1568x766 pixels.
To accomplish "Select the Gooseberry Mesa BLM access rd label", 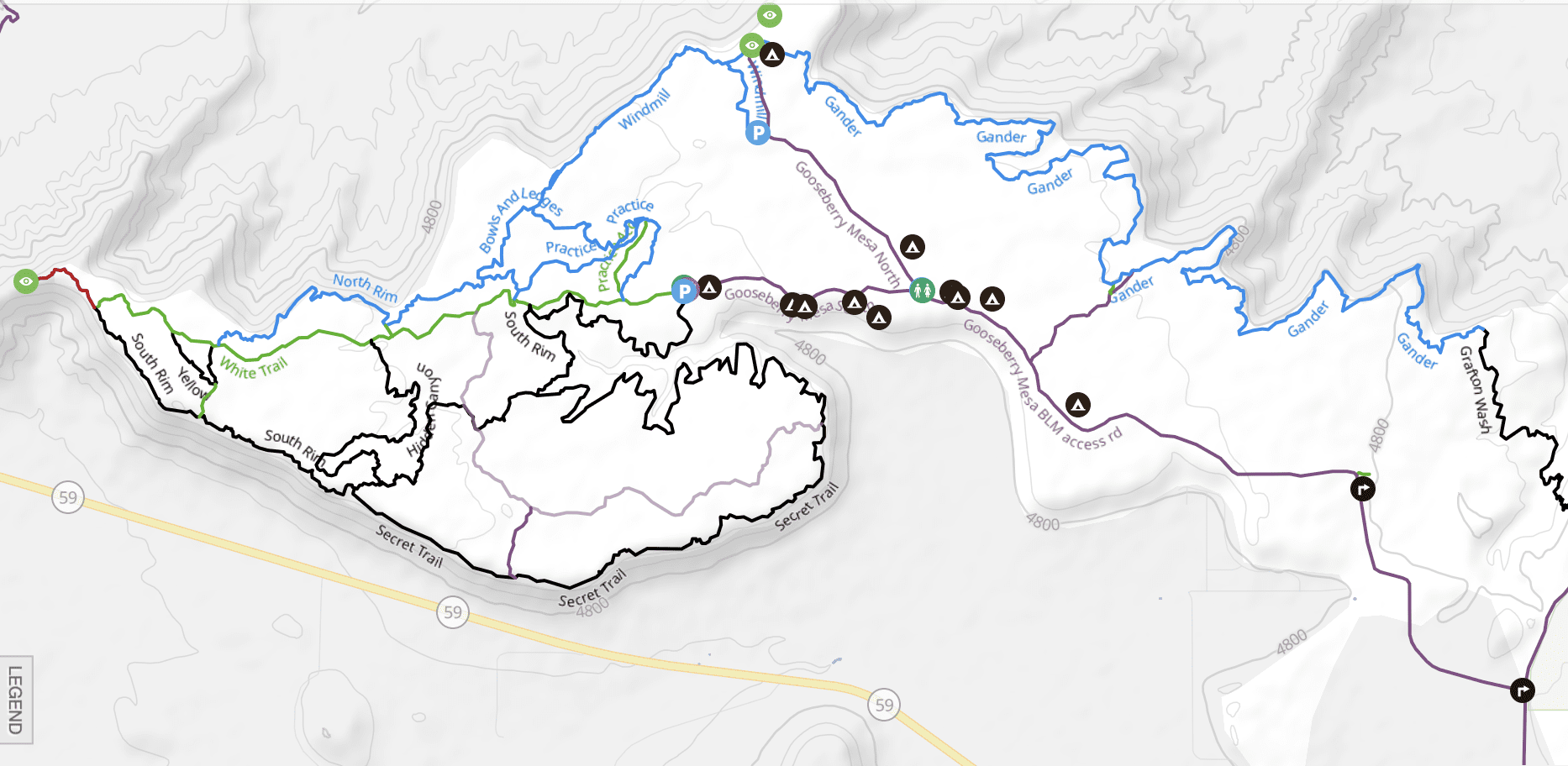I will tap(1042, 386).
